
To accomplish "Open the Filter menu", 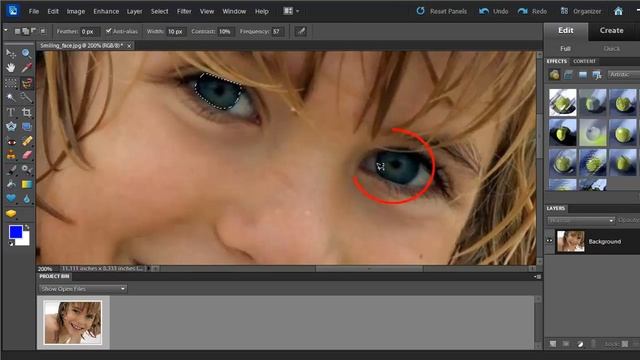I will tap(184, 11).
